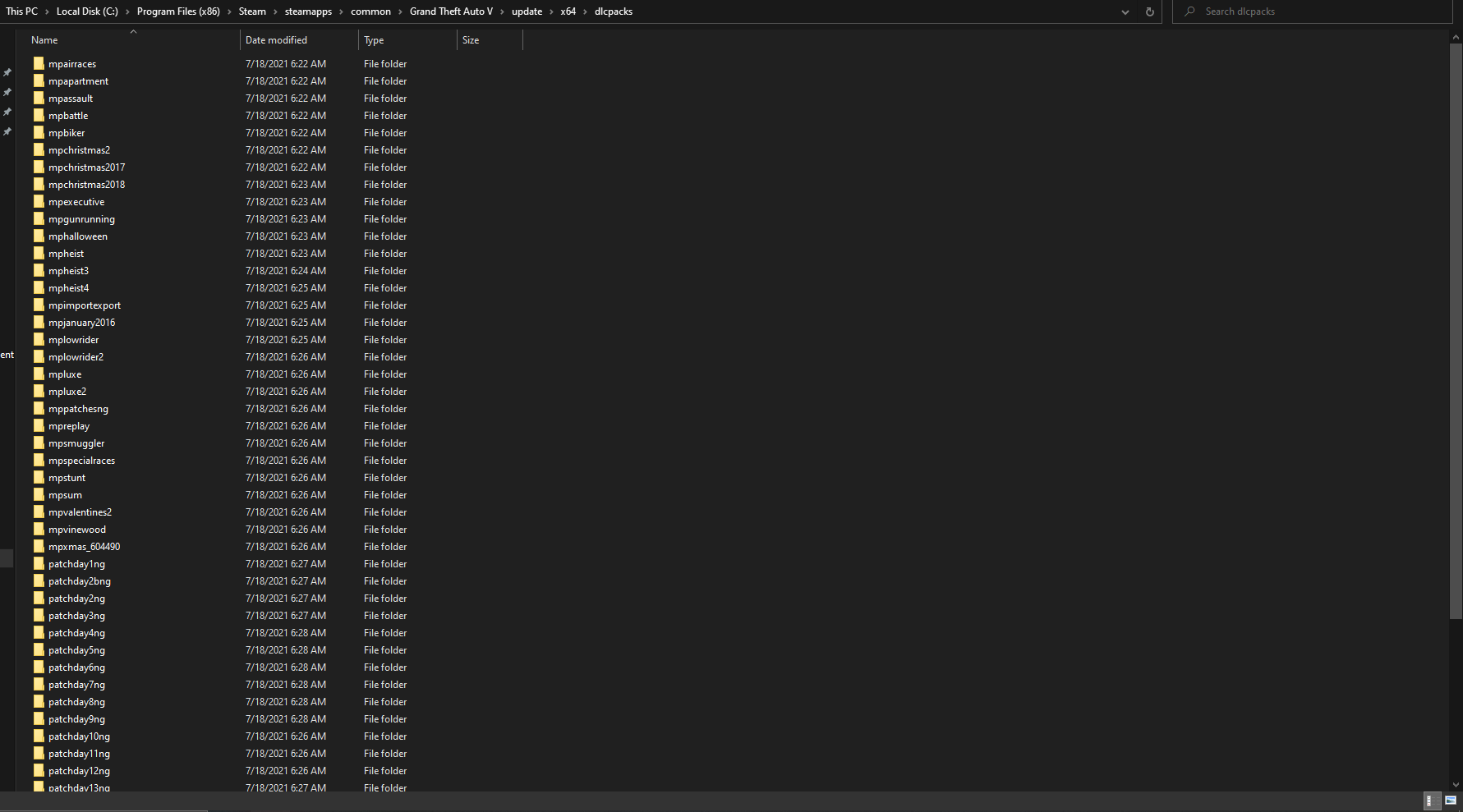Select the mpchristmas2018 folder icon

pyautogui.click(x=39, y=184)
